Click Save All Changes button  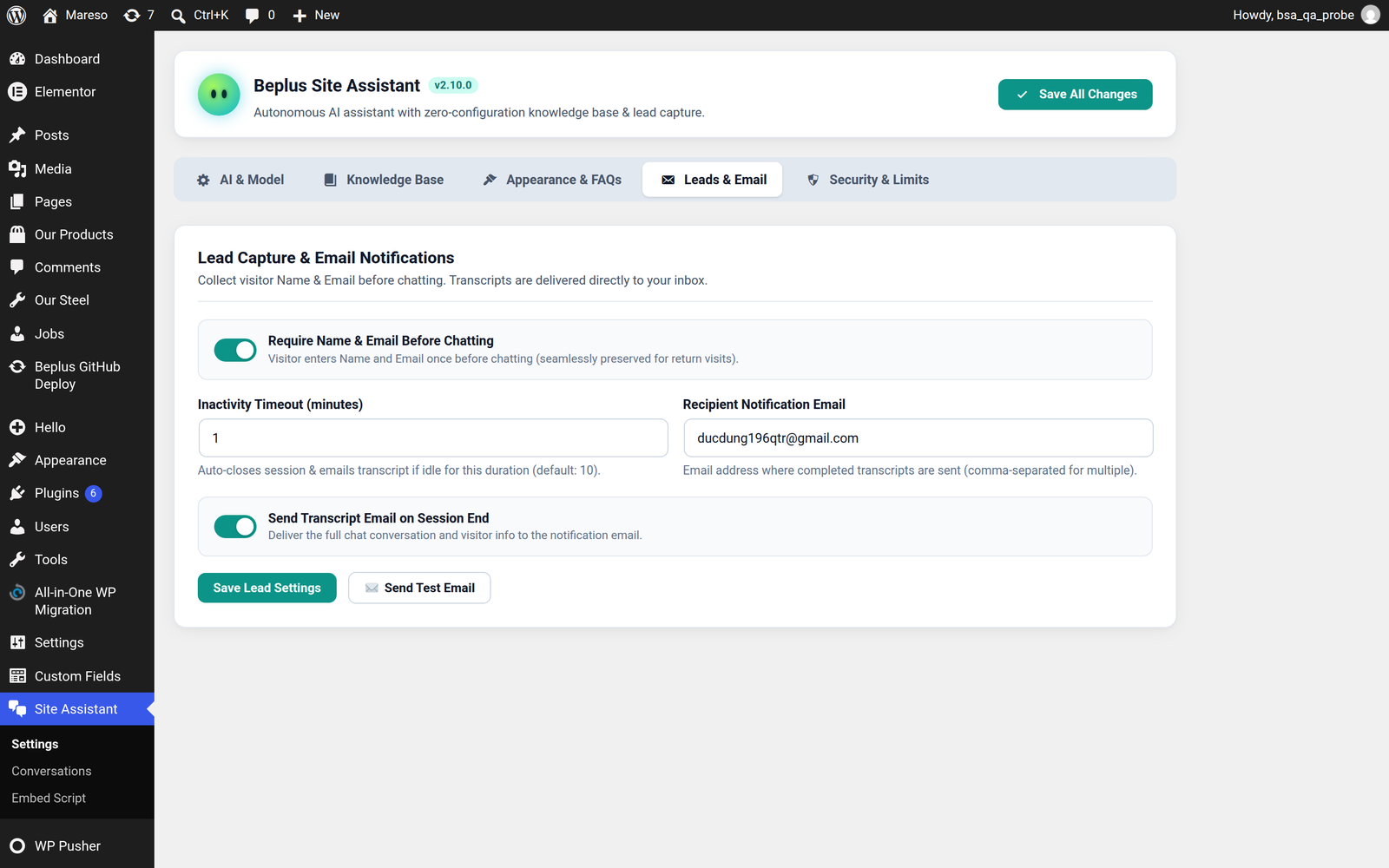[x=1075, y=95]
